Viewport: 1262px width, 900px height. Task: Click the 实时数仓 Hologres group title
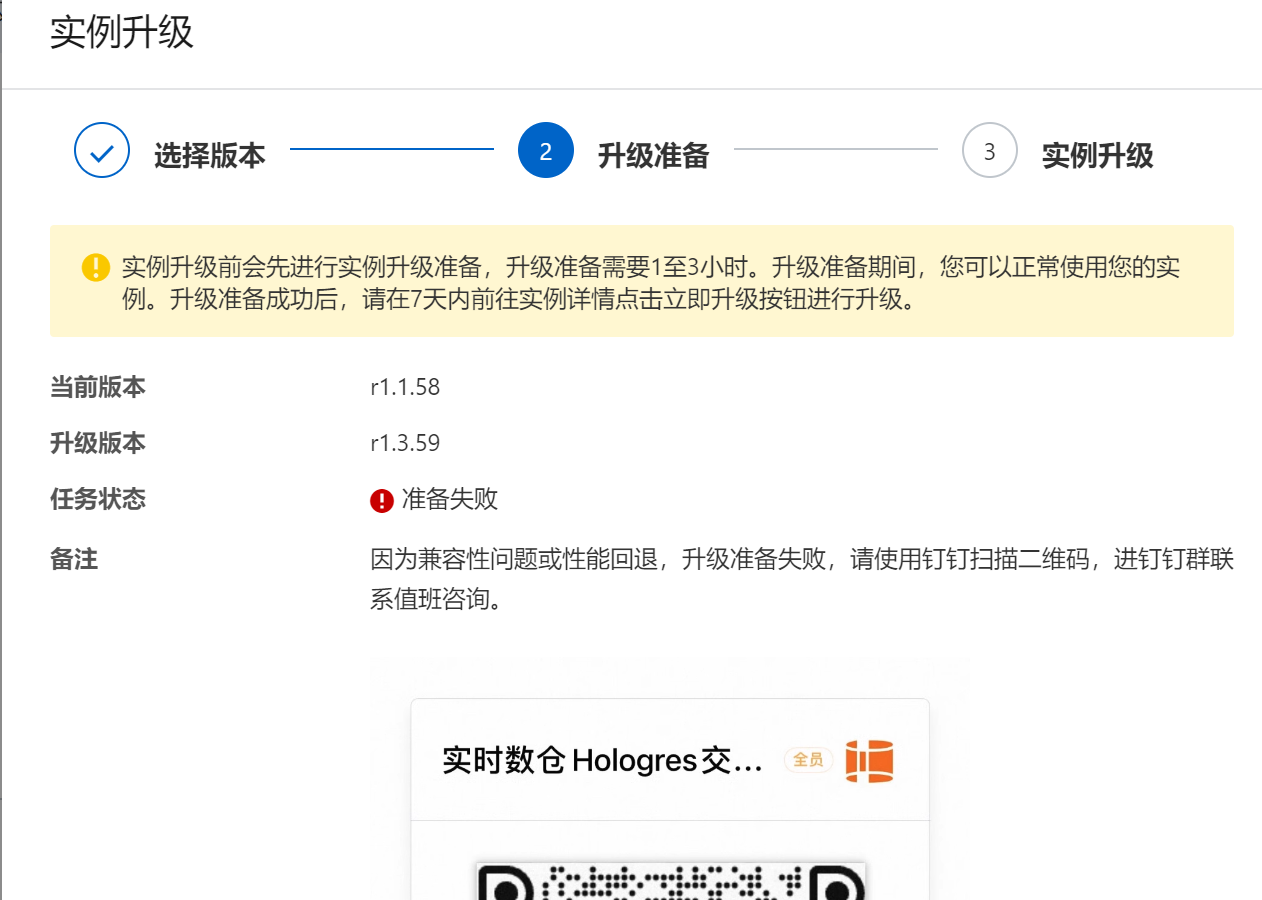(x=603, y=761)
